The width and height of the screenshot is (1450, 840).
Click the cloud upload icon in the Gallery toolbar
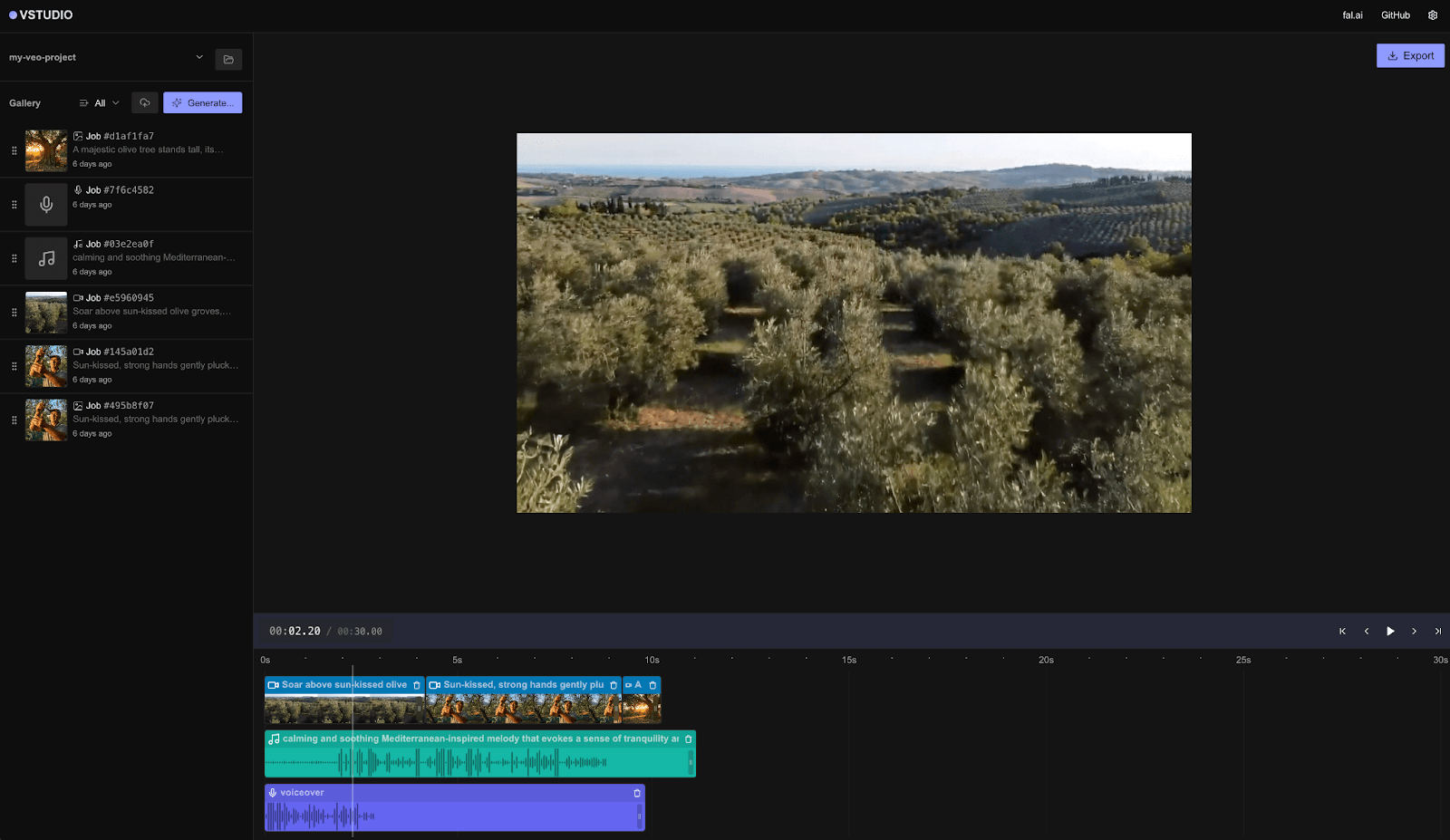pyautogui.click(x=144, y=102)
